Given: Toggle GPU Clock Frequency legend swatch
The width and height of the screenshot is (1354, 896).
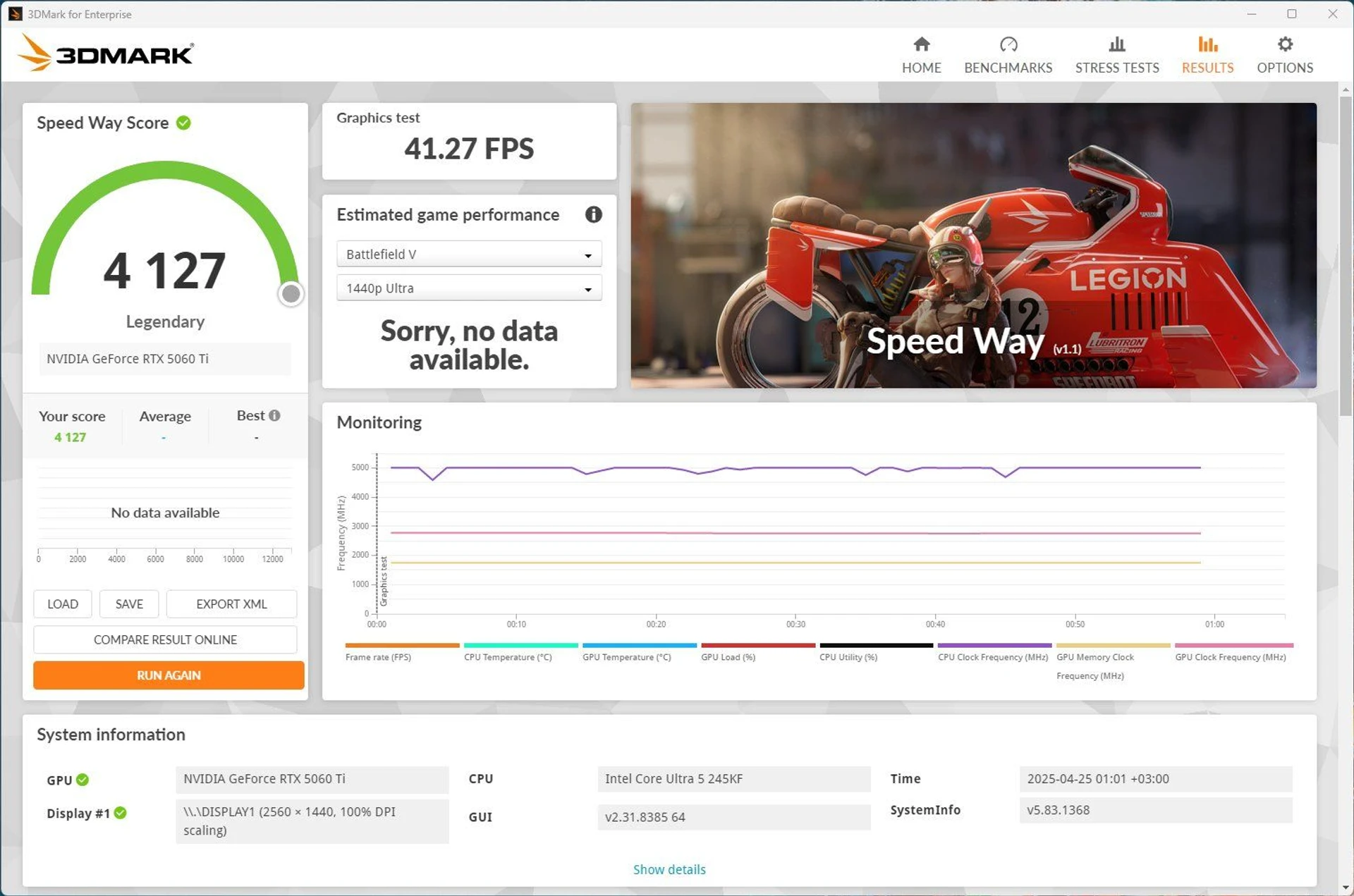Looking at the screenshot, I should (x=1233, y=645).
